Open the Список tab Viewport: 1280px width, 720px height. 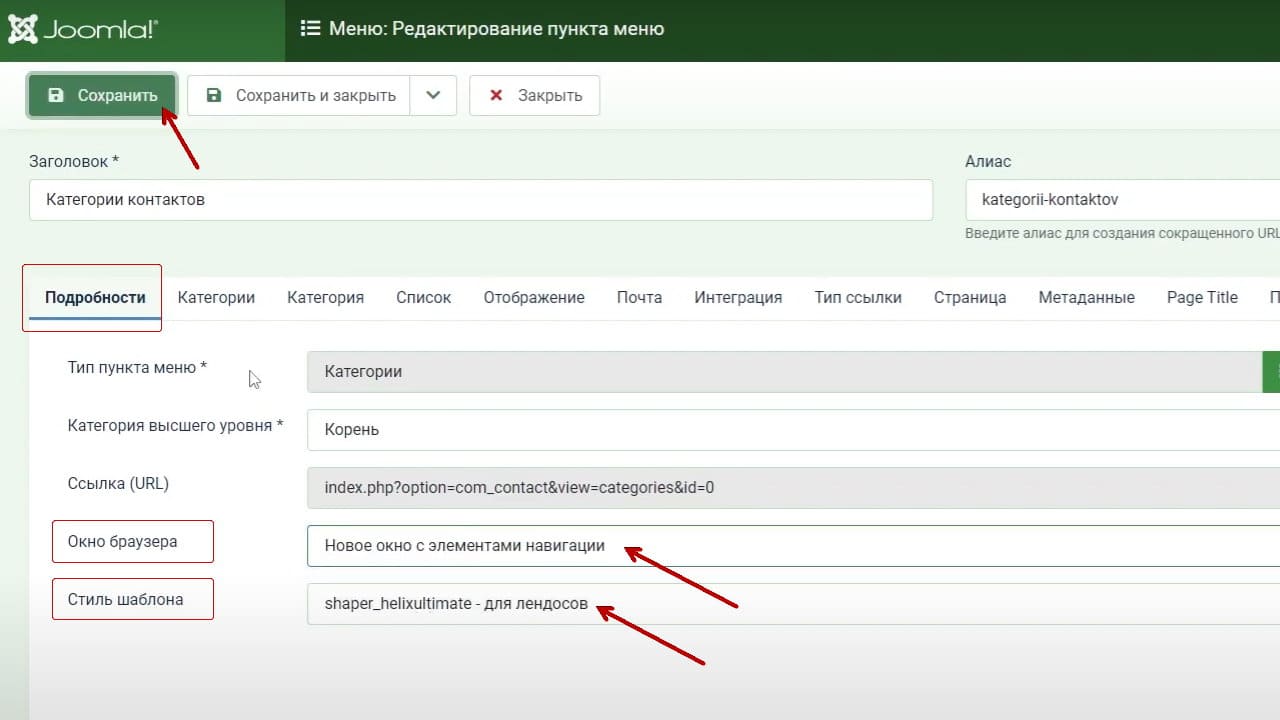[x=423, y=298]
